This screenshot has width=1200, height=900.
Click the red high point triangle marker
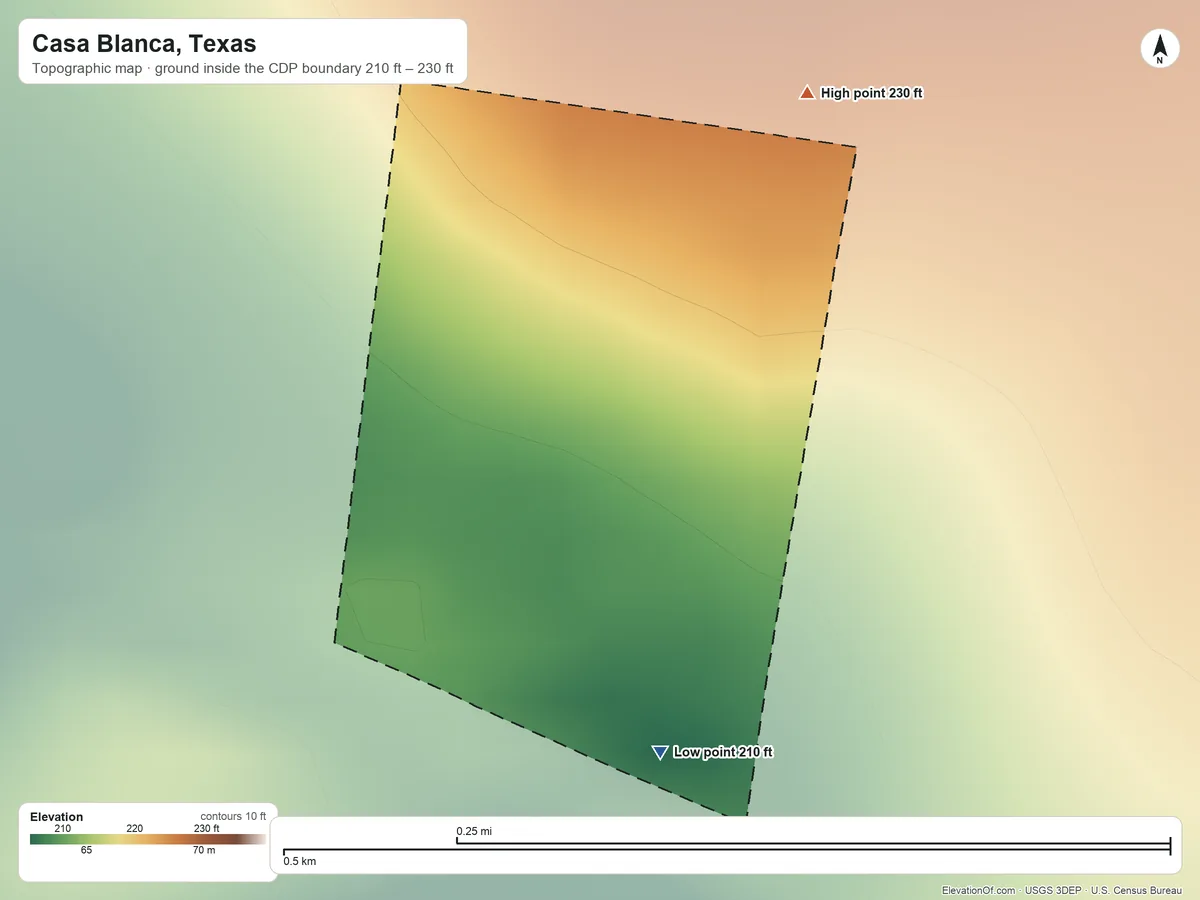[x=807, y=93]
